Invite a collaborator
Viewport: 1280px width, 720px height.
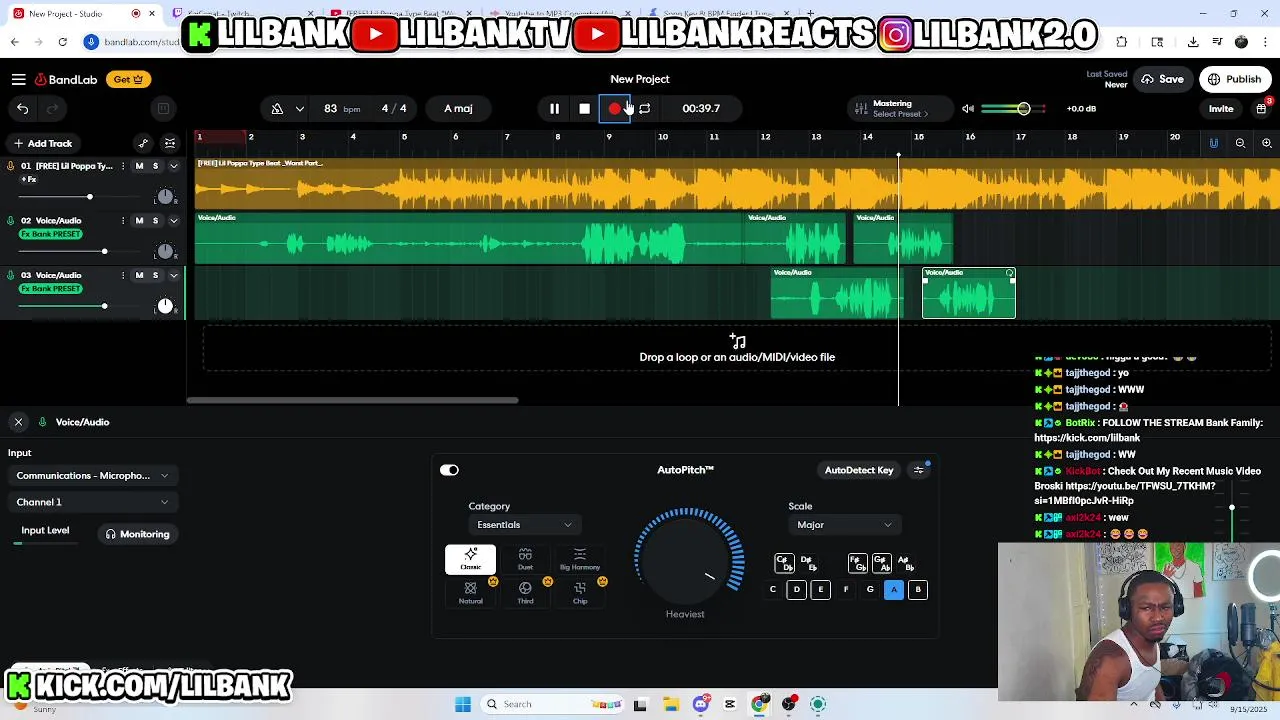point(1221,108)
